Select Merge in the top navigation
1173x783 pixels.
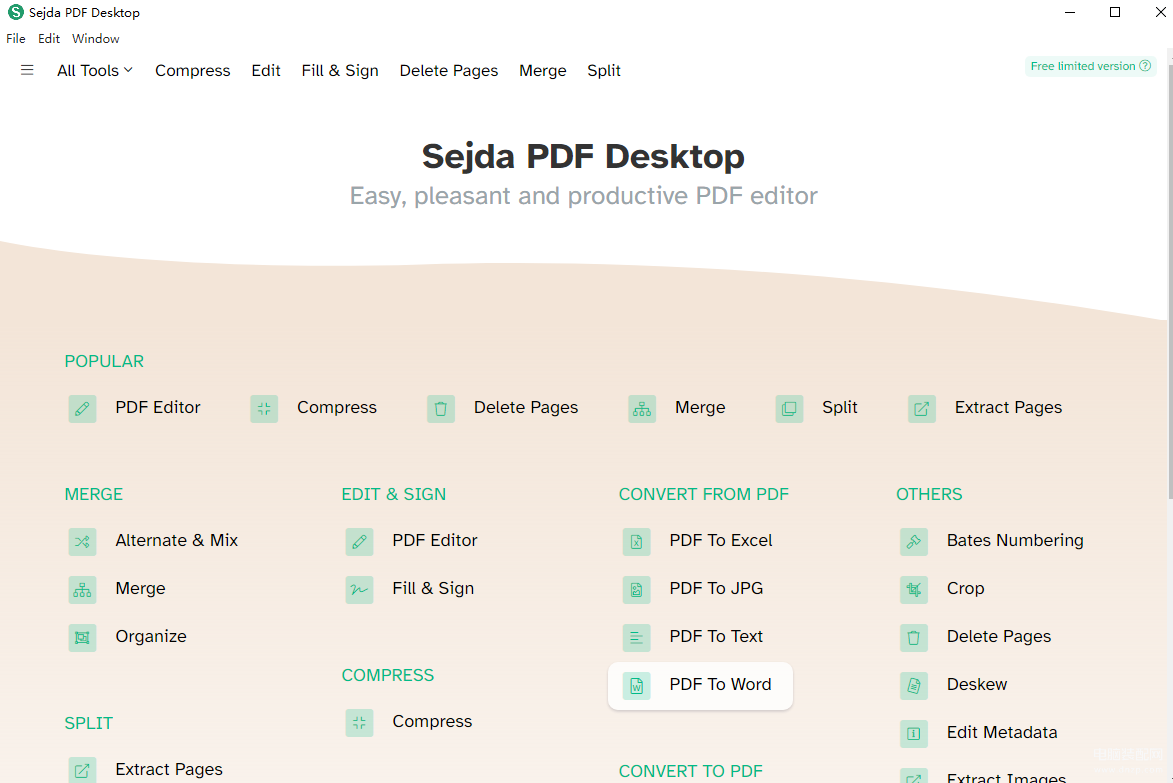coord(542,70)
